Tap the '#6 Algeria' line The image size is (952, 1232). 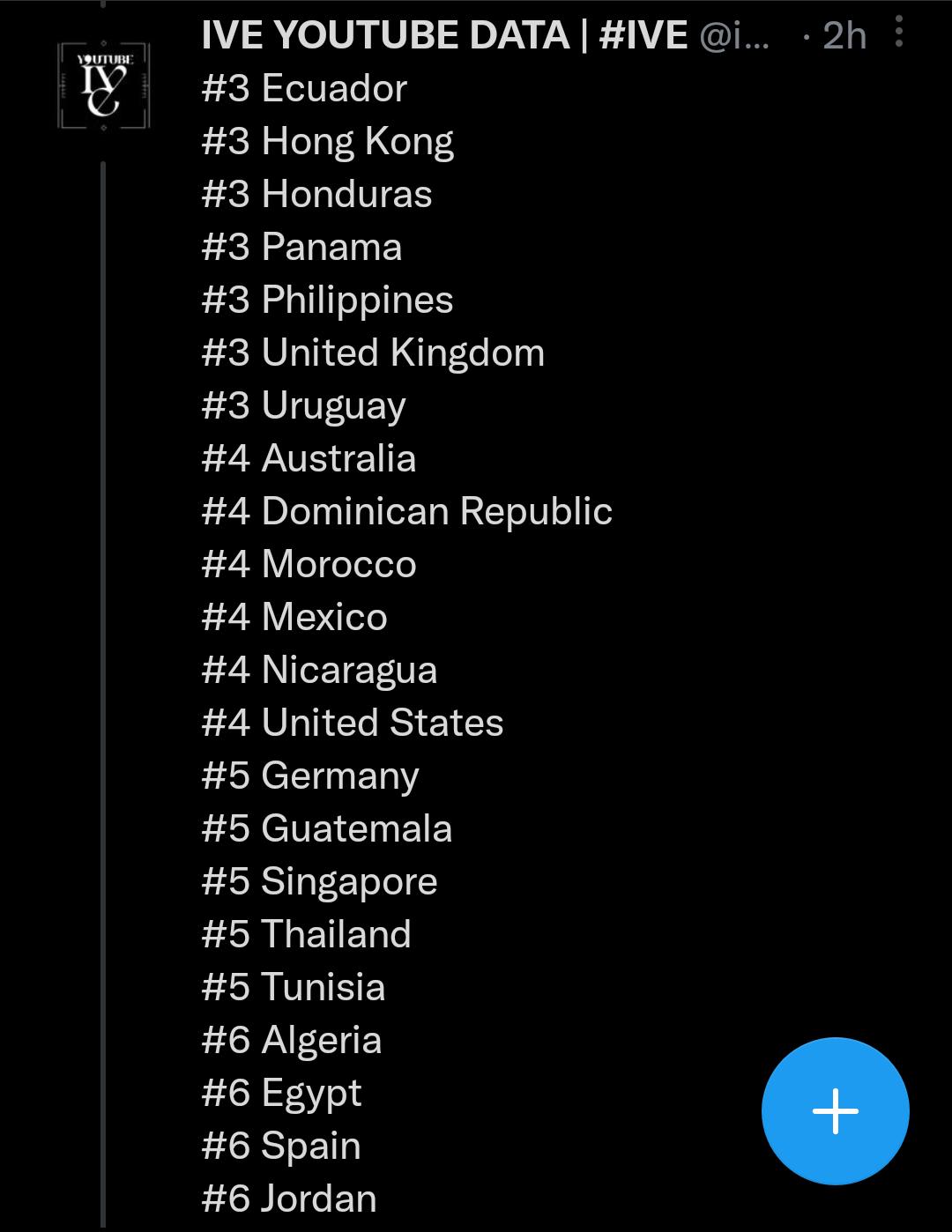292,1041
